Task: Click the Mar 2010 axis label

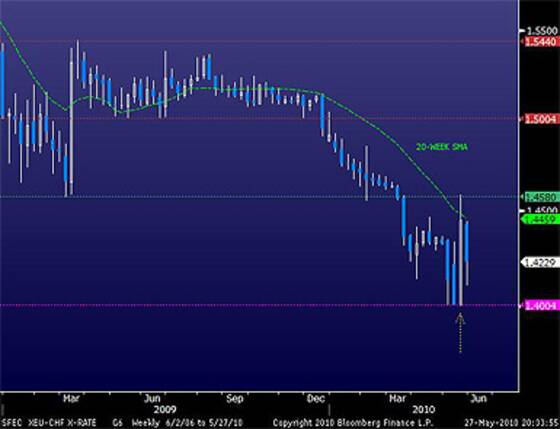Action: click(398, 398)
